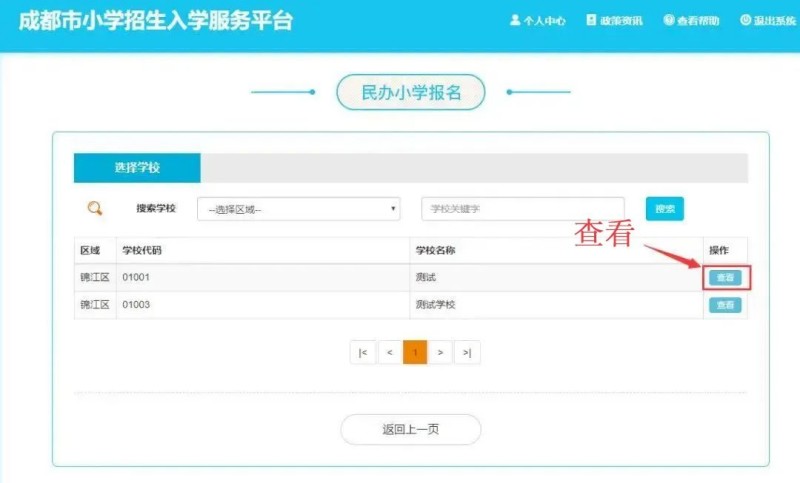The height and width of the screenshot is (483, 800).
Task: Focus the 学校关键字 input field
Action: point(522,209)
